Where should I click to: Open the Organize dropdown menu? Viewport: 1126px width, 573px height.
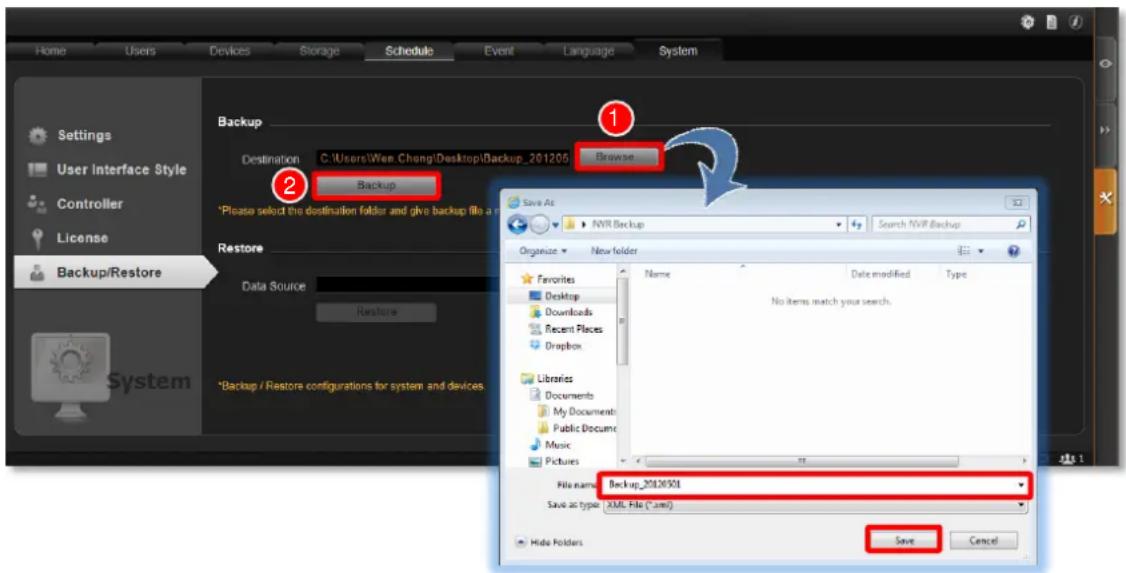(543, 251)
